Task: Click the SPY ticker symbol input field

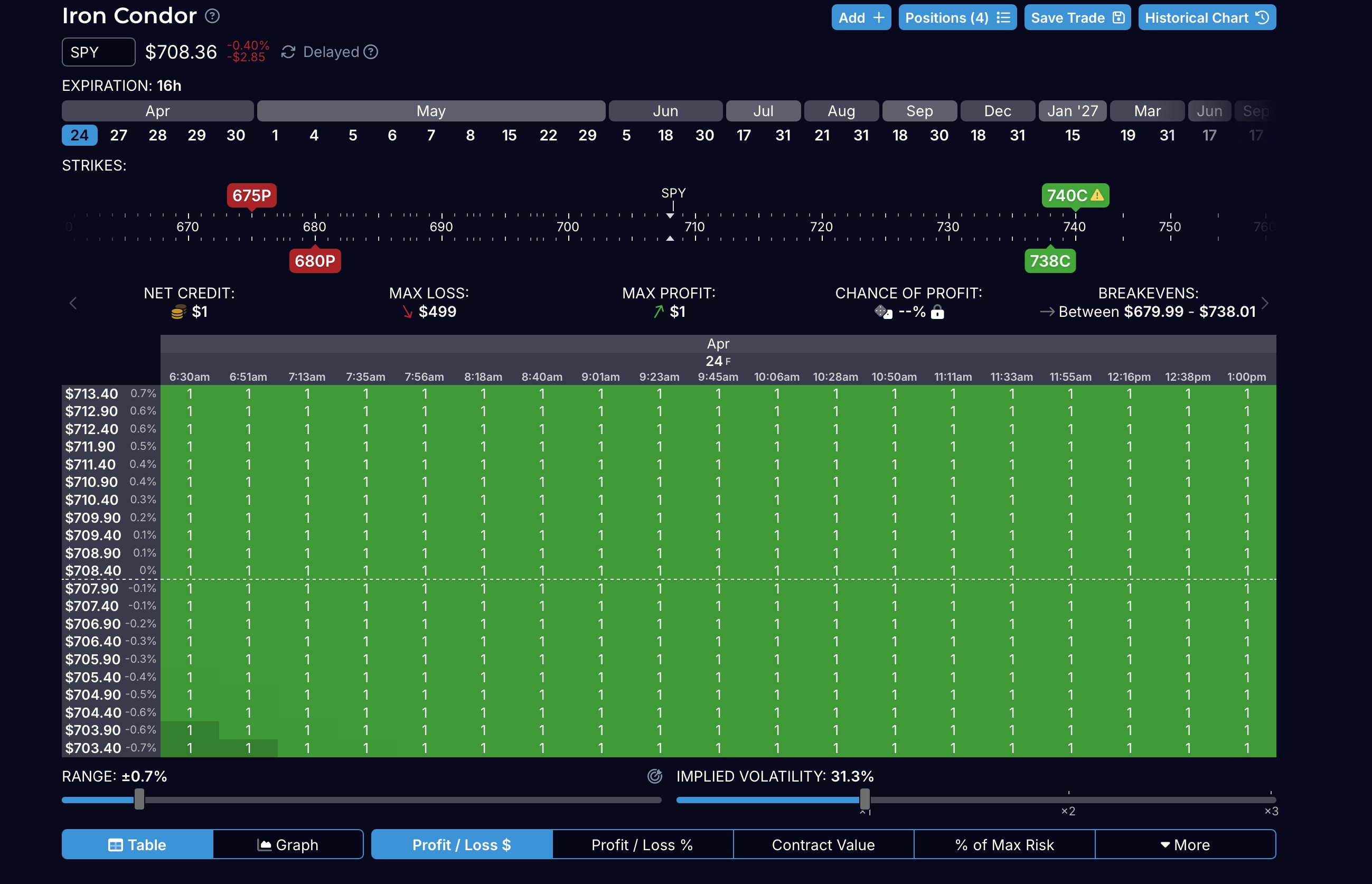Action: pos(98,52)
